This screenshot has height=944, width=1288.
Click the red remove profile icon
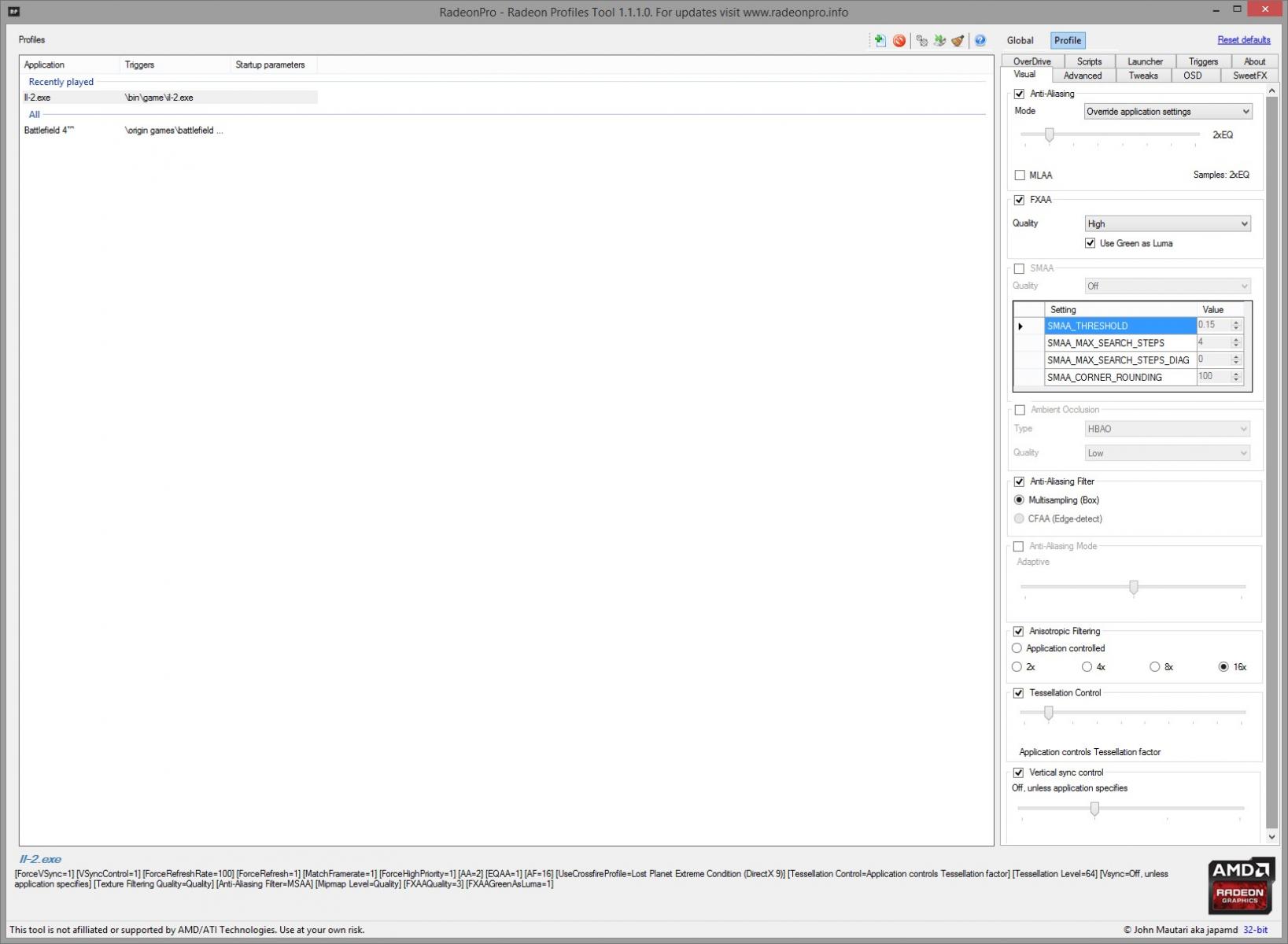899,40
